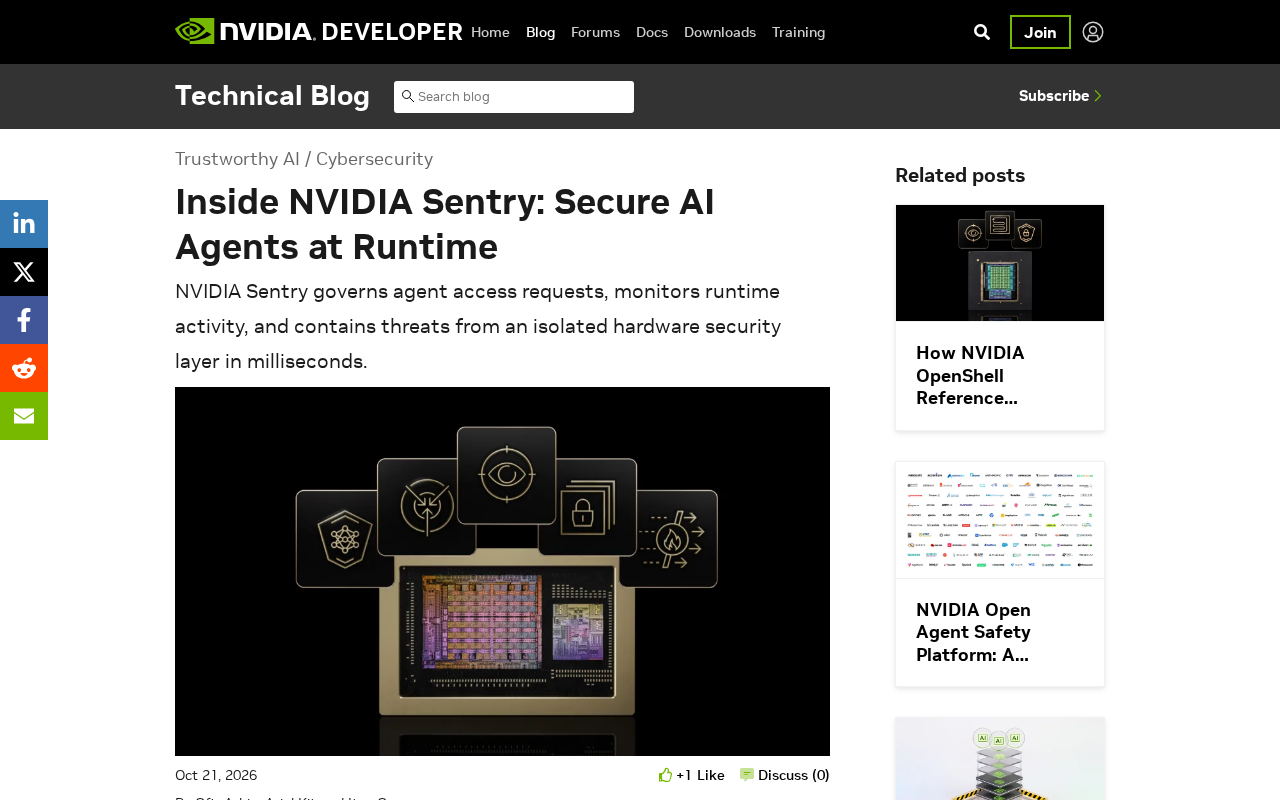This screenshot has width=1280, height=800.
Task: Click the Oct 21, 2026 date text
Action: (216, 775)
